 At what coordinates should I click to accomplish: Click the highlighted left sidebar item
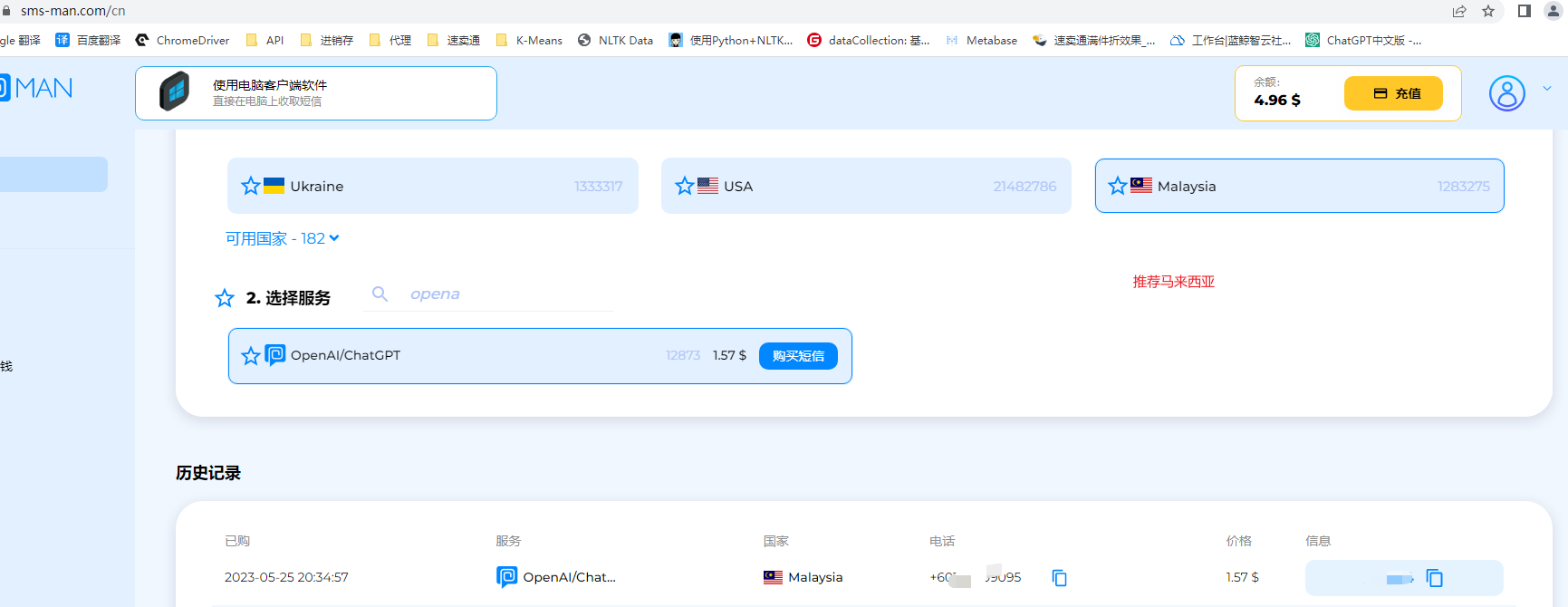[x=53, y=174]
